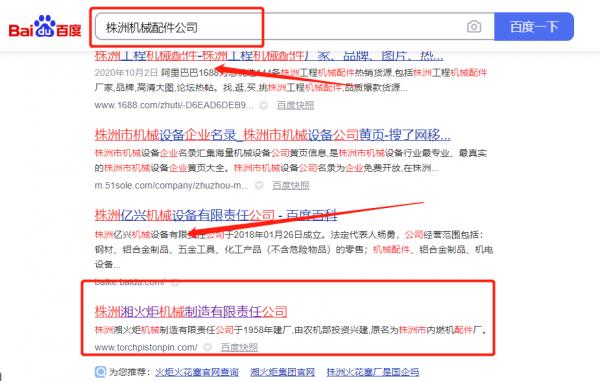Click the 2020年10月2日 date in the 1688 snippet

click(126, 73)
